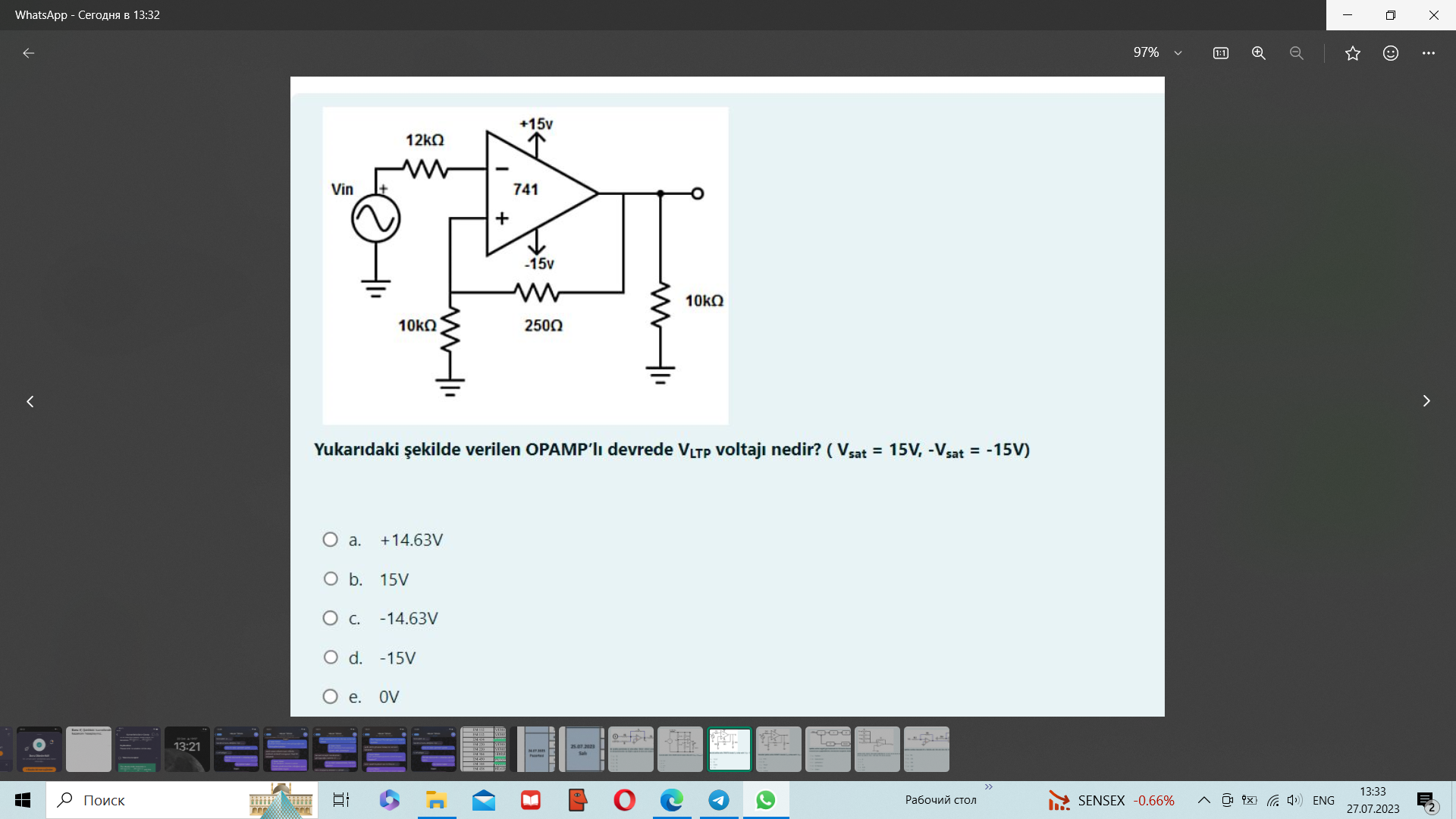The width and height of the screenshot is (1456, 819).
Task: Select radio option e. 0V
Action: click(x=331, y=697)
